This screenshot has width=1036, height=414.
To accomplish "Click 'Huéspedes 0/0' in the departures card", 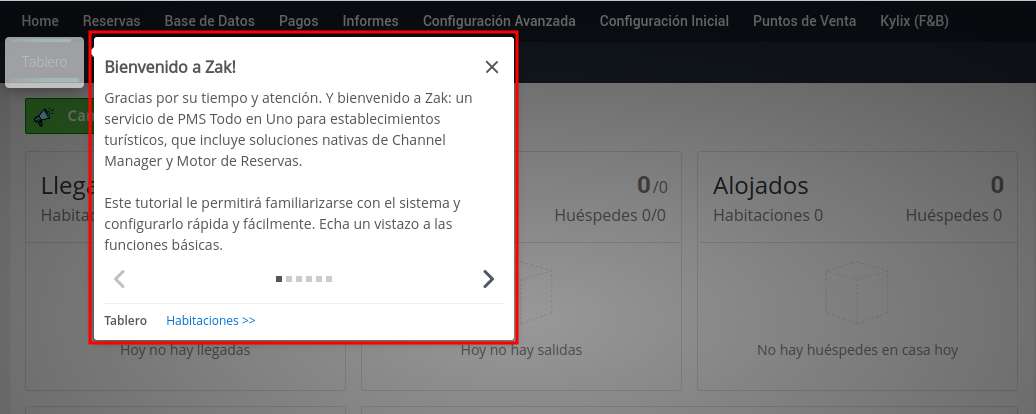I will (x=610, y=215).
